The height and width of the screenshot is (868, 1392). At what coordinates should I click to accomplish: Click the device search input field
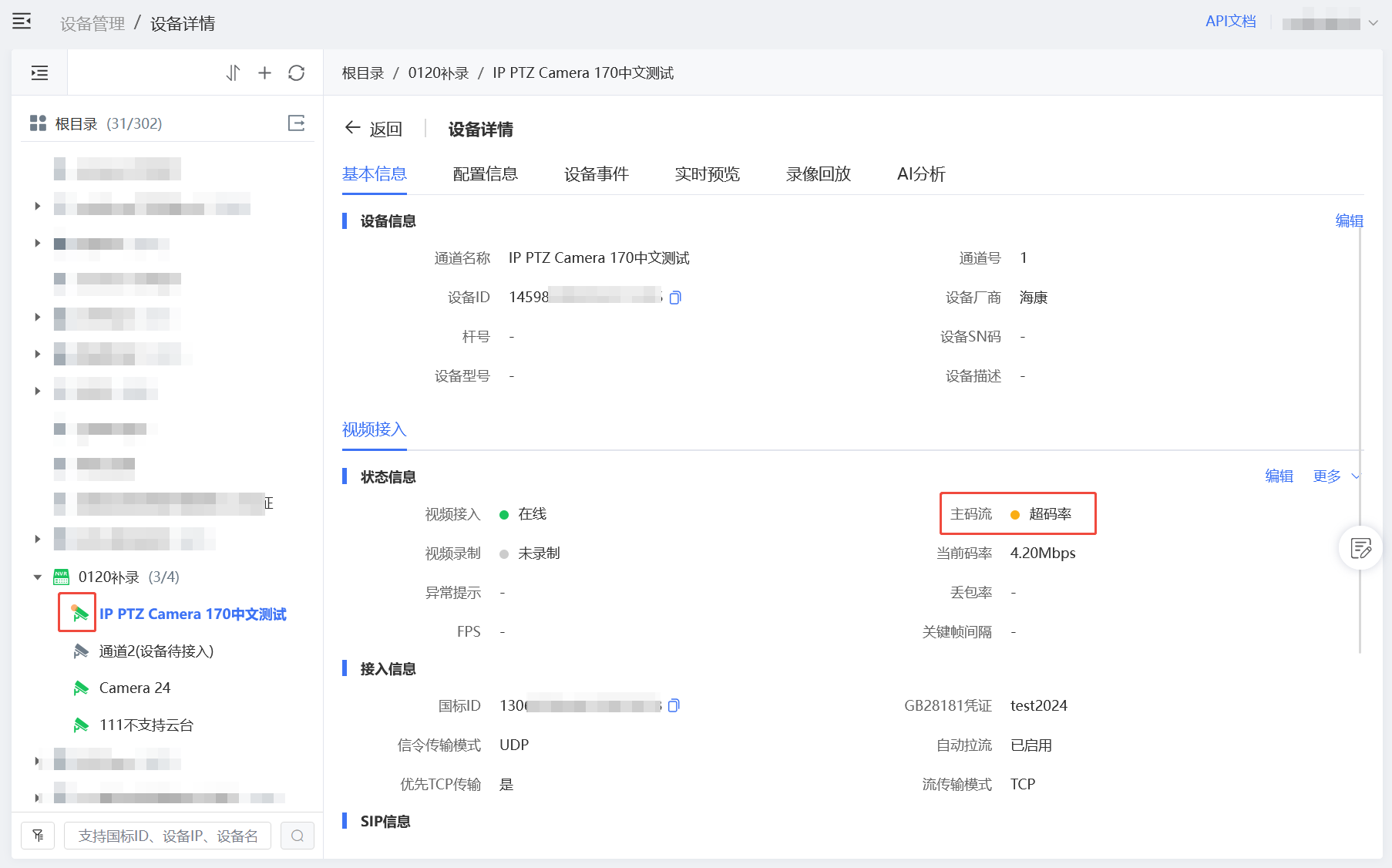[x=167, y=836]
